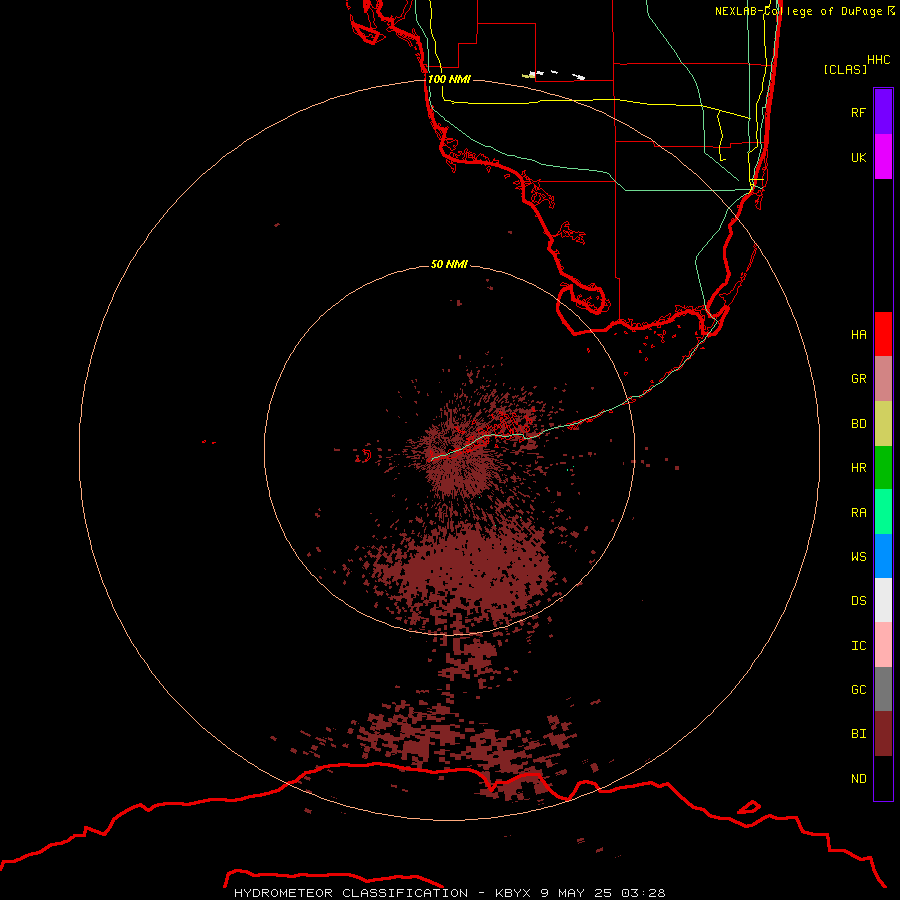Click the 'HA' legend label
900x900 pixels.
point(859,334)
